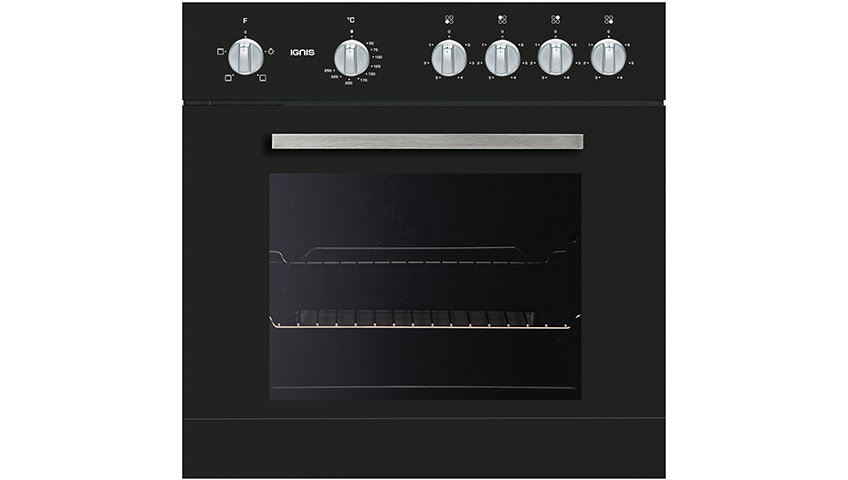Click the knob for the rear-left burner
This screenshot has height=480, width=848.
(x=502, y=57)
